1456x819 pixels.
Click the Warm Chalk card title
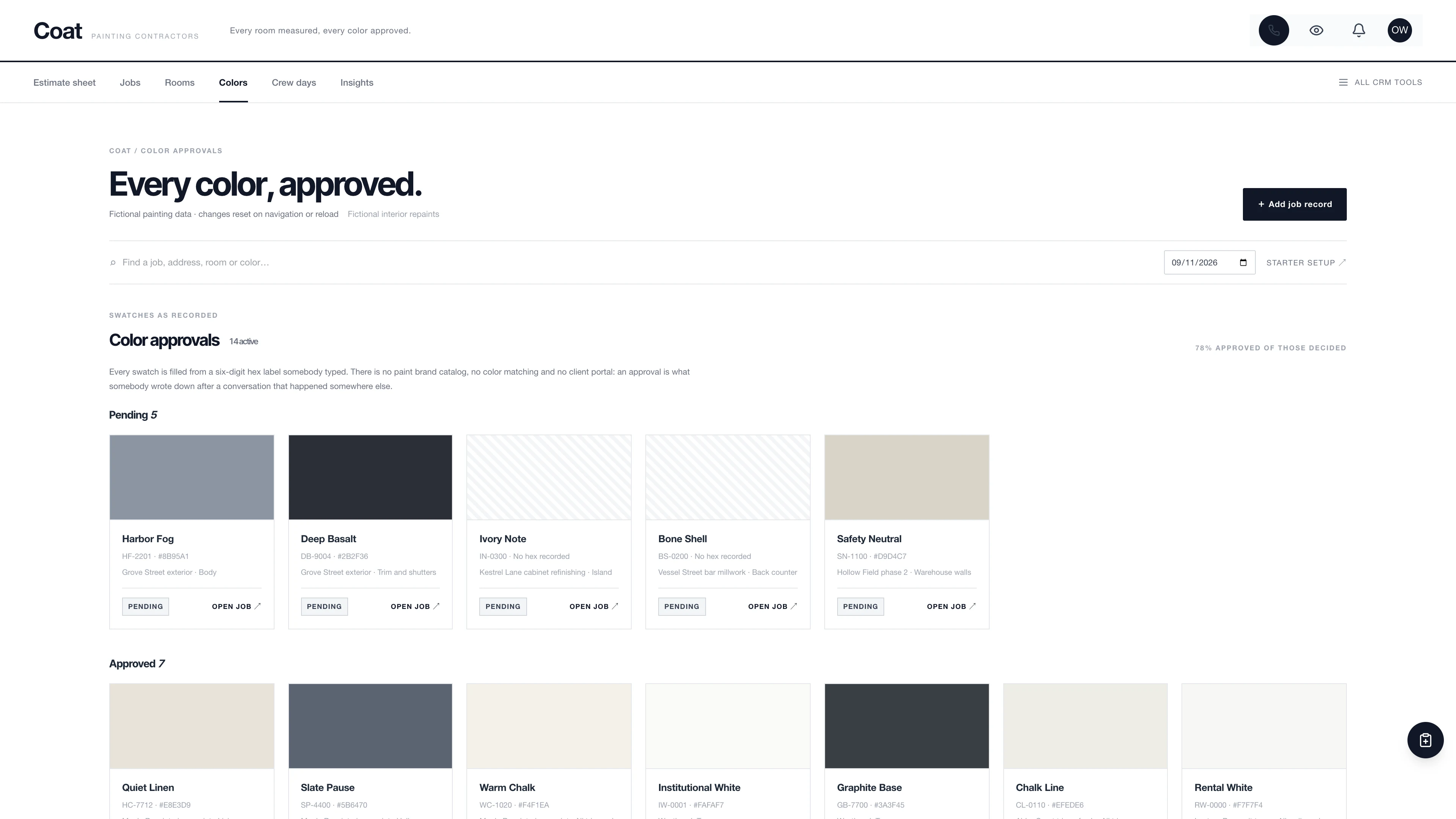click(507, 788)
